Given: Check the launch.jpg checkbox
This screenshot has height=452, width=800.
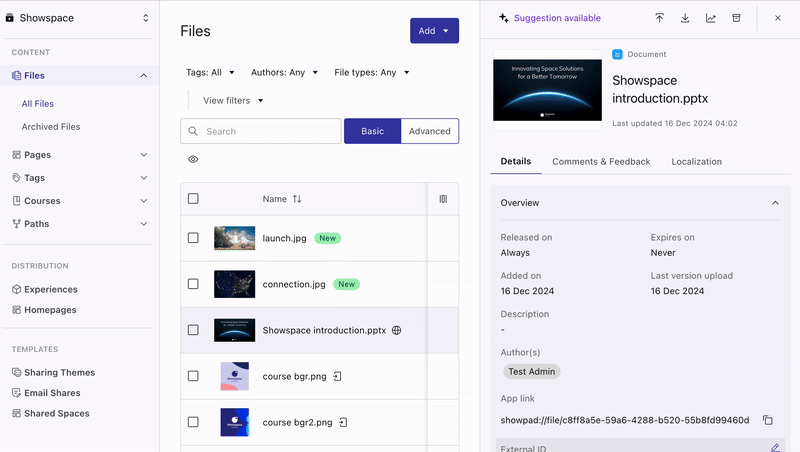Looking at the screenshot, I should [x=193, y=238].
